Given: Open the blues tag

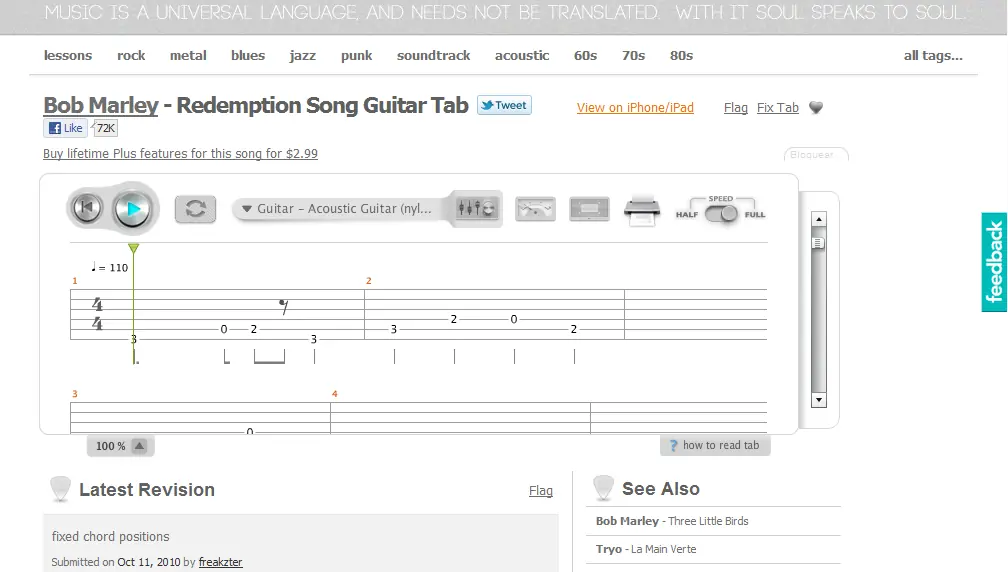Looking at the screenshot, I should click(248, 56).
